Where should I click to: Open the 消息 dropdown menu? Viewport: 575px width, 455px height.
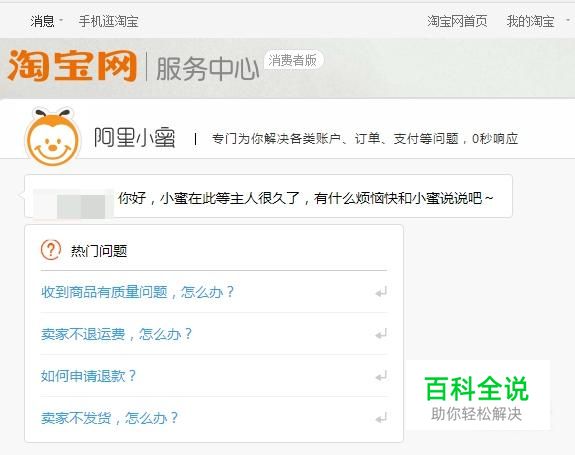pyautogui.click(x=46, y=21)
